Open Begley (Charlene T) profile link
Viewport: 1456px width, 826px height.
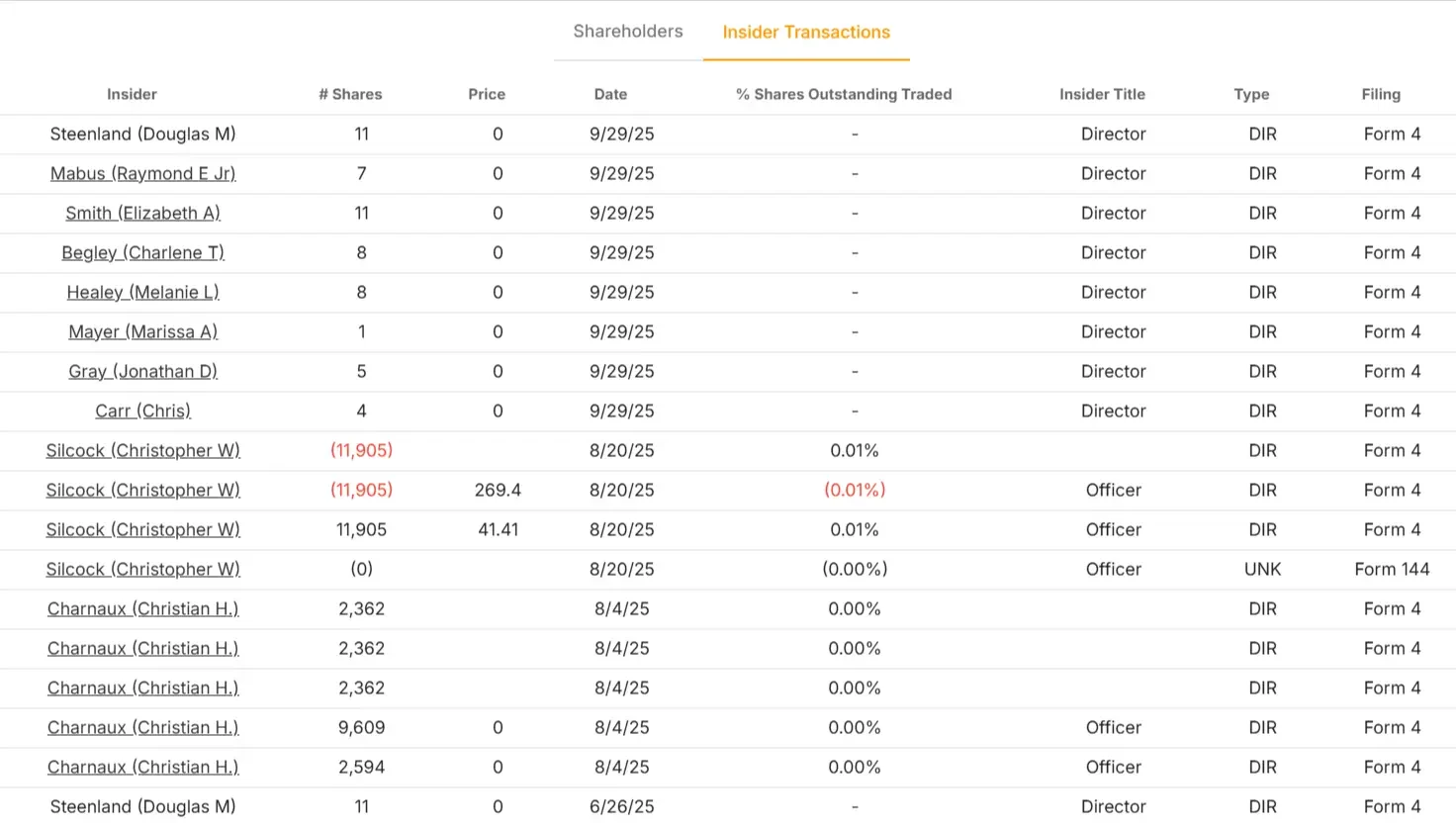tap(142, 252)
